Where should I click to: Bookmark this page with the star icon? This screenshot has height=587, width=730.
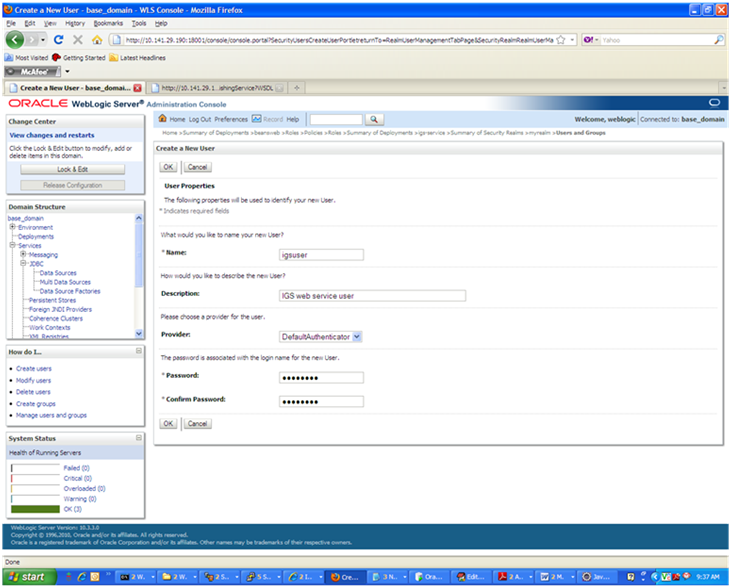(561, 40)
